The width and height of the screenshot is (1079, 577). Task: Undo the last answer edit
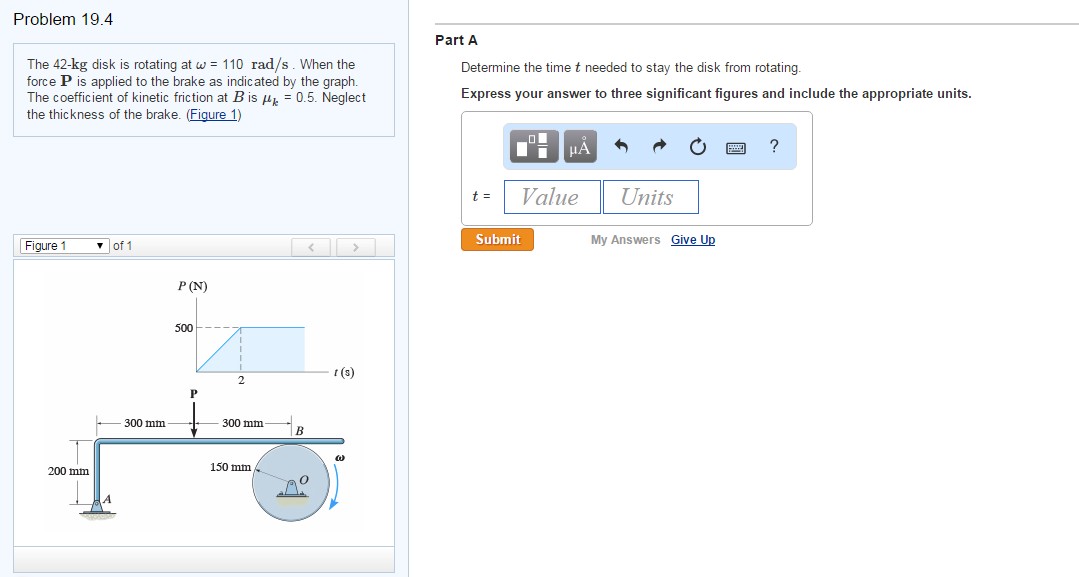click(x=621, y=146)
